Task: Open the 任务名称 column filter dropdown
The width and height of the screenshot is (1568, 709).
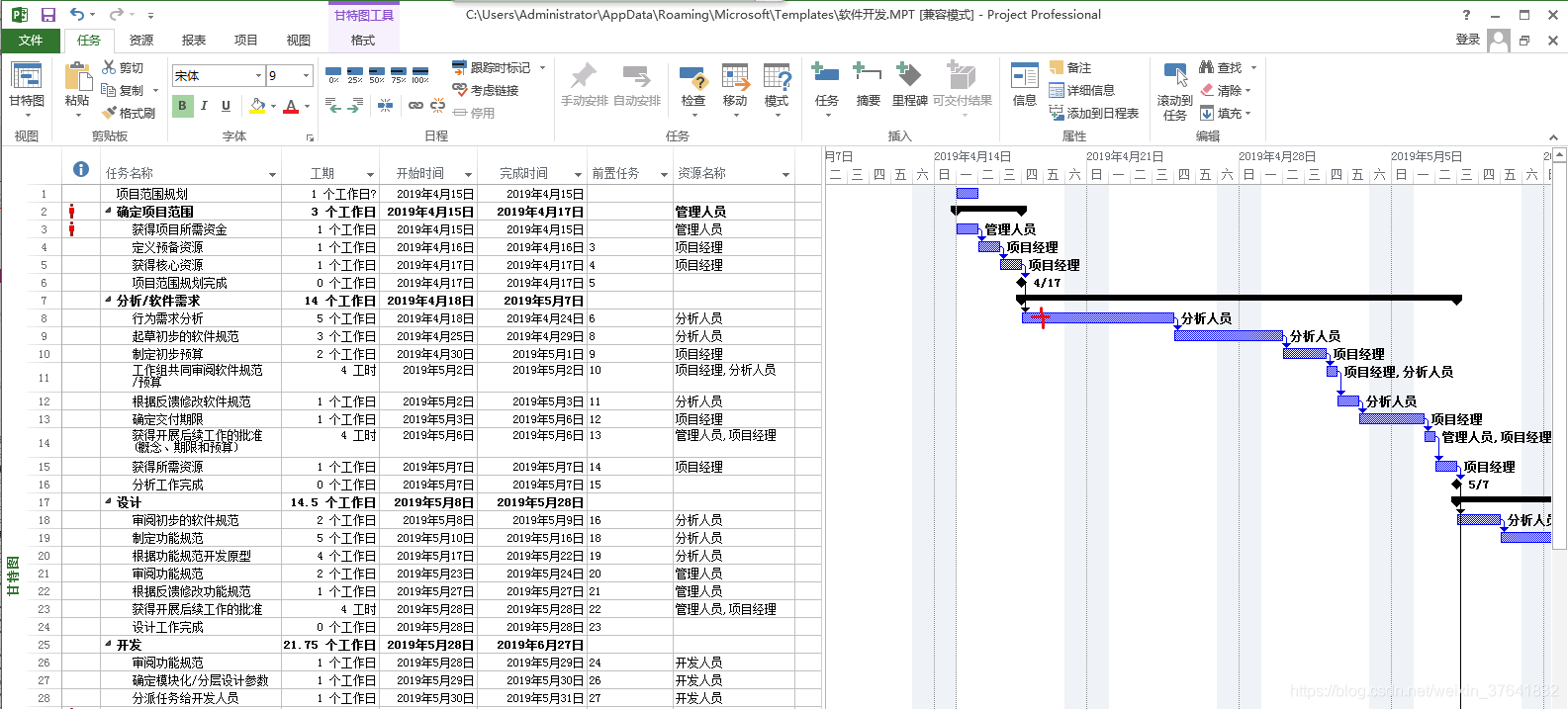Action: pos(272,174)
